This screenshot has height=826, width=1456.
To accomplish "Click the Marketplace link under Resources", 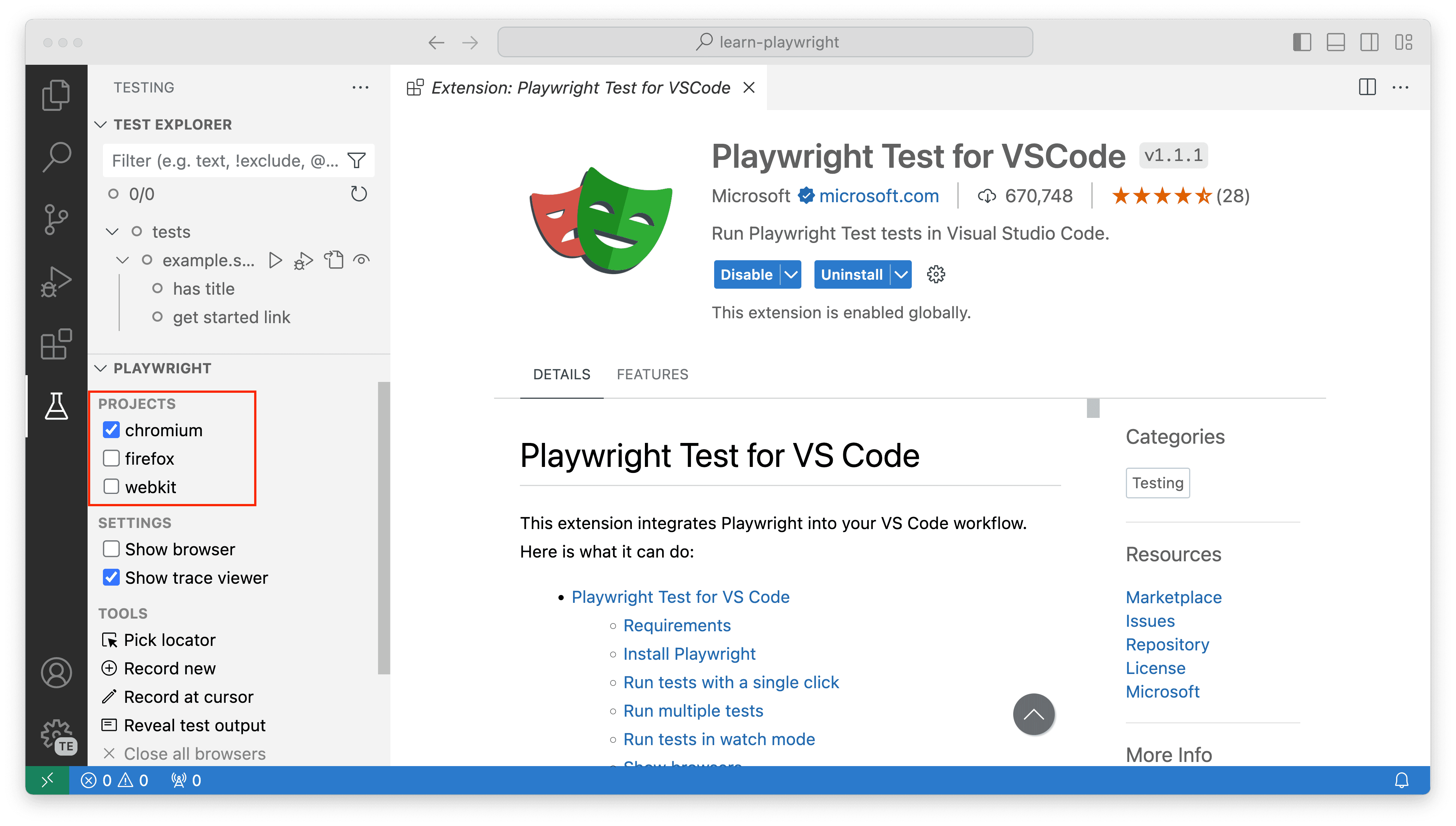I will coord(1174,597).
